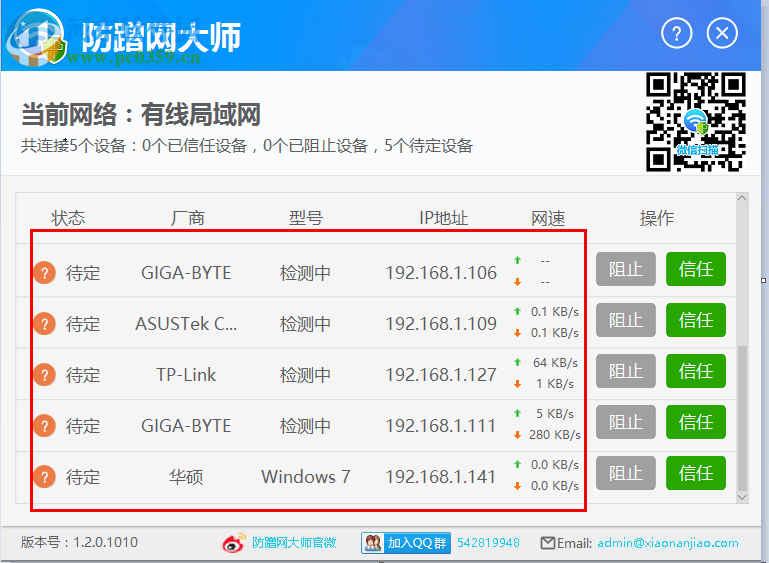Trust the Windows 7 device 192.168.1.141
769x563 pixels.
click(x=696, y=473)
